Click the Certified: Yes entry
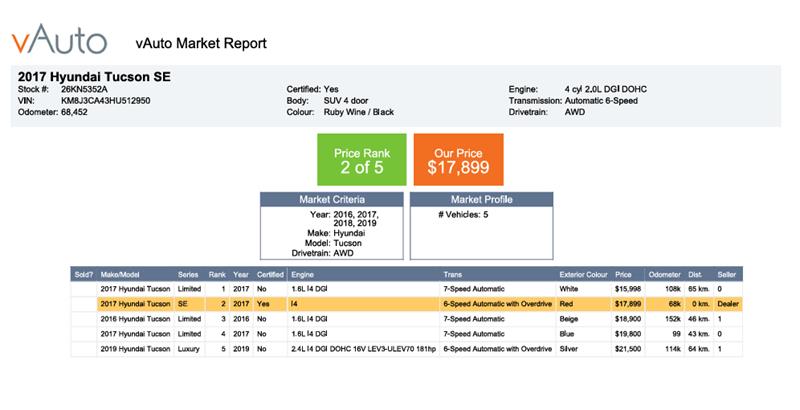This screenshot has width=800, height=410. (x=312, y=89)
